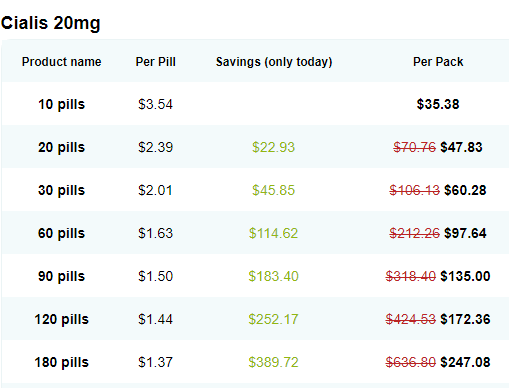Click the Per Pill column header
Screen dimensions: 509x388
click(x=155, y=62)
